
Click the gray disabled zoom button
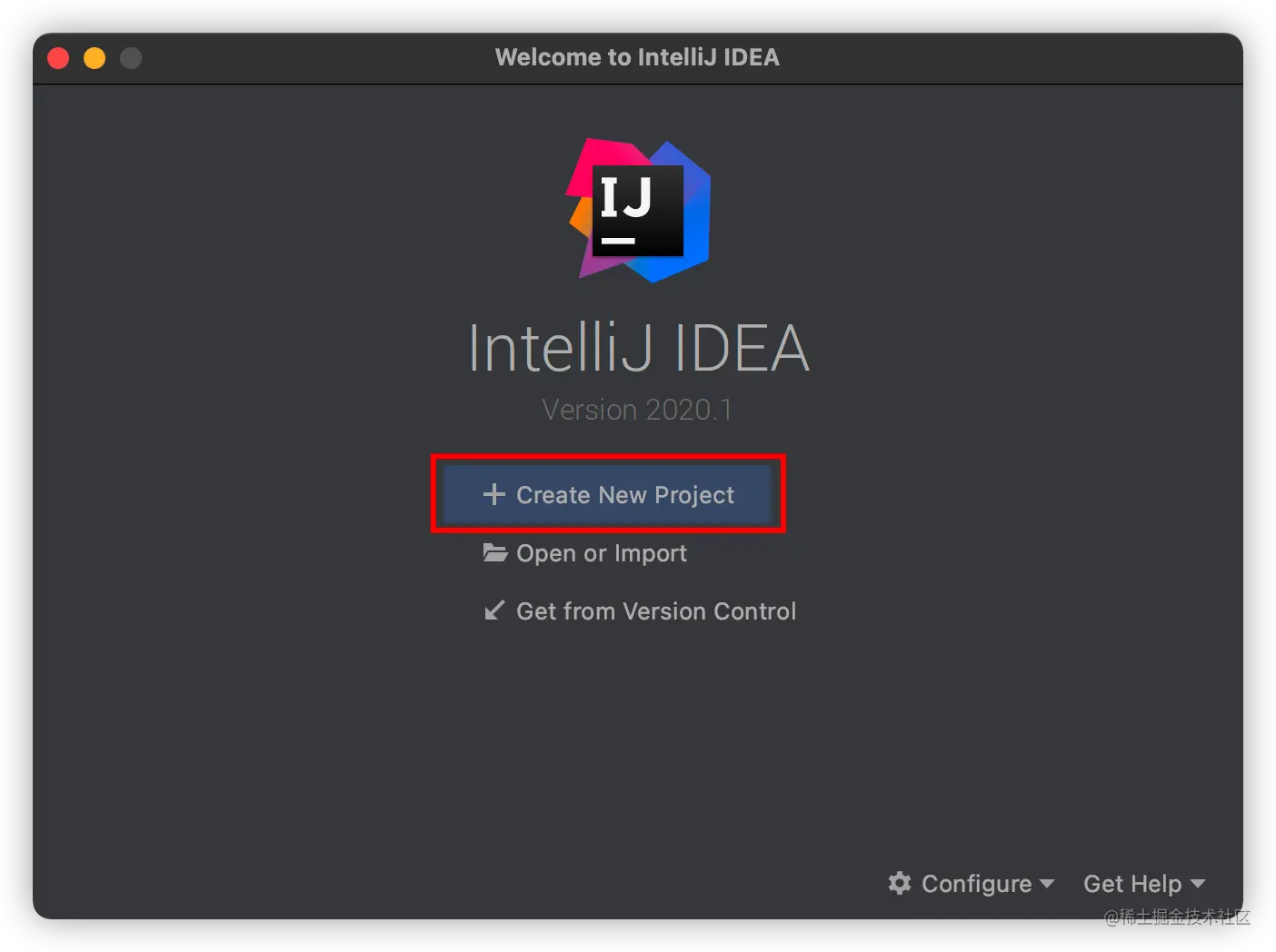(131, 58)
